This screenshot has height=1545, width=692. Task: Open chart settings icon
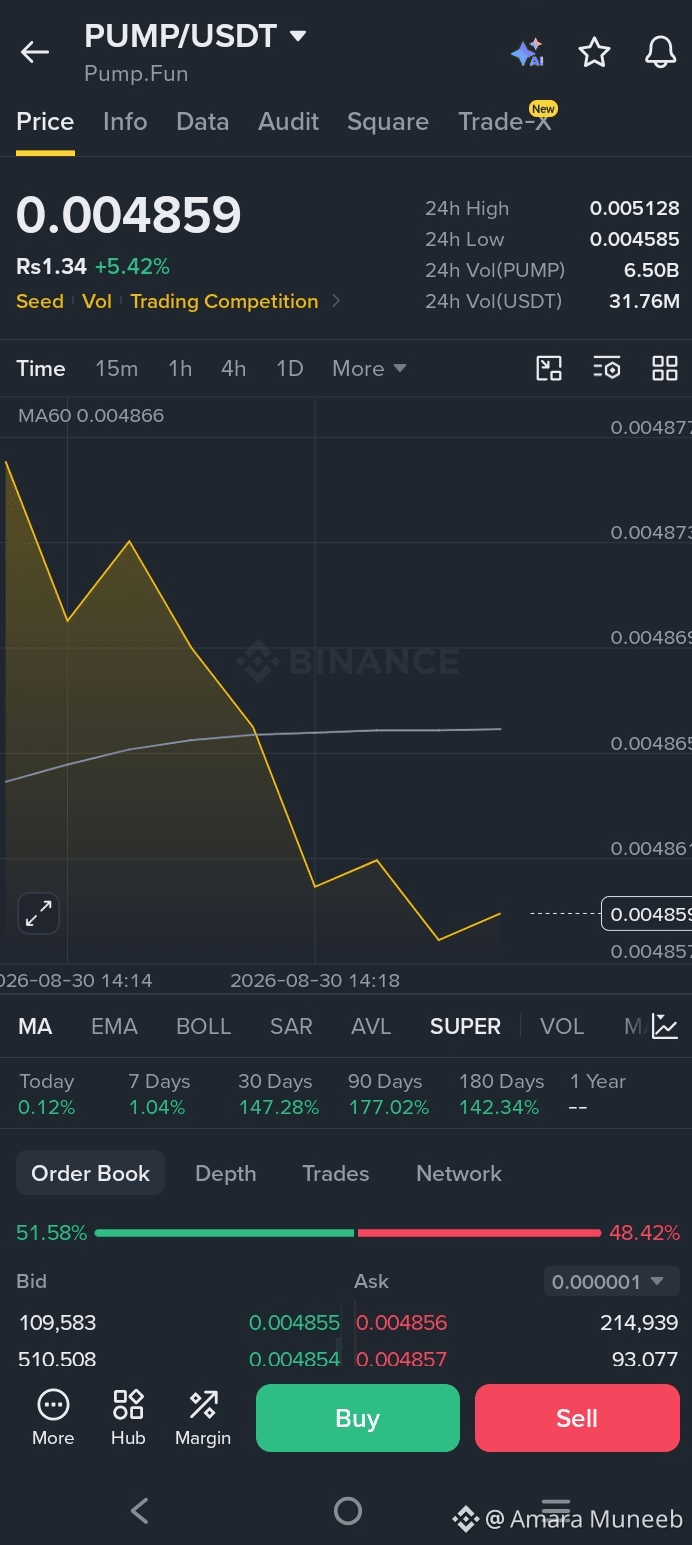[607, 368]
